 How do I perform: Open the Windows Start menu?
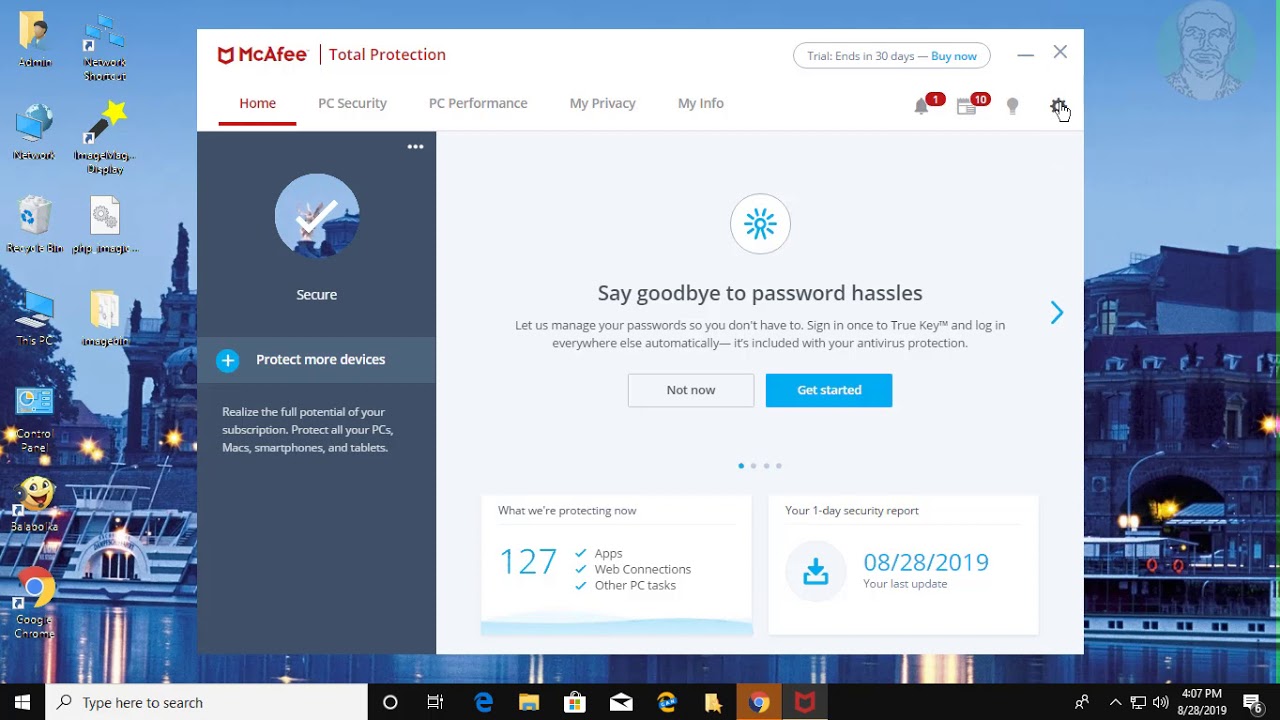(22, 702)
